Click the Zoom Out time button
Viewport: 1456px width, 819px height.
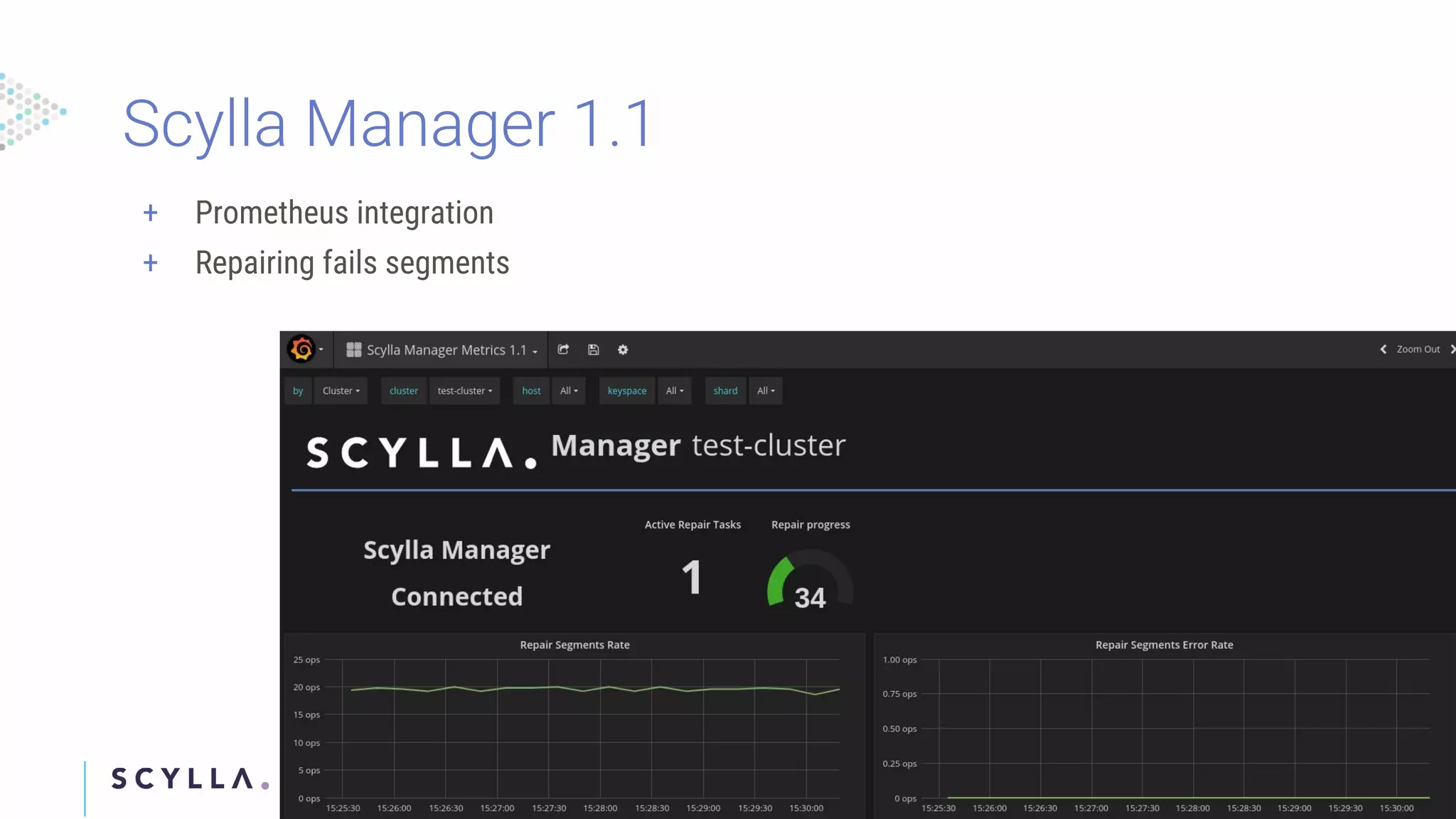coord(1418,349)
